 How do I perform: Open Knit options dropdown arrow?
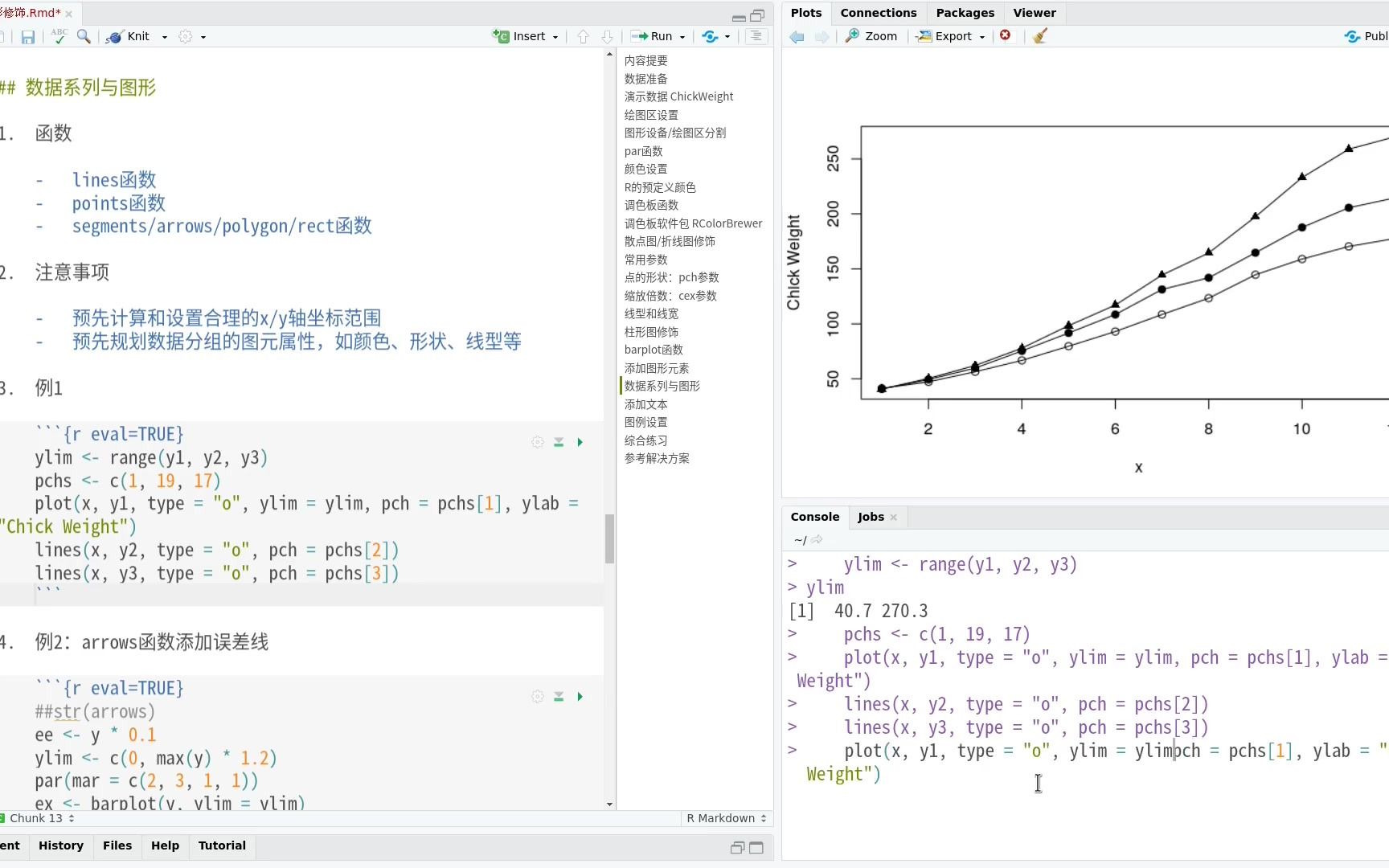pyautogui.click(x=165, y=37)
